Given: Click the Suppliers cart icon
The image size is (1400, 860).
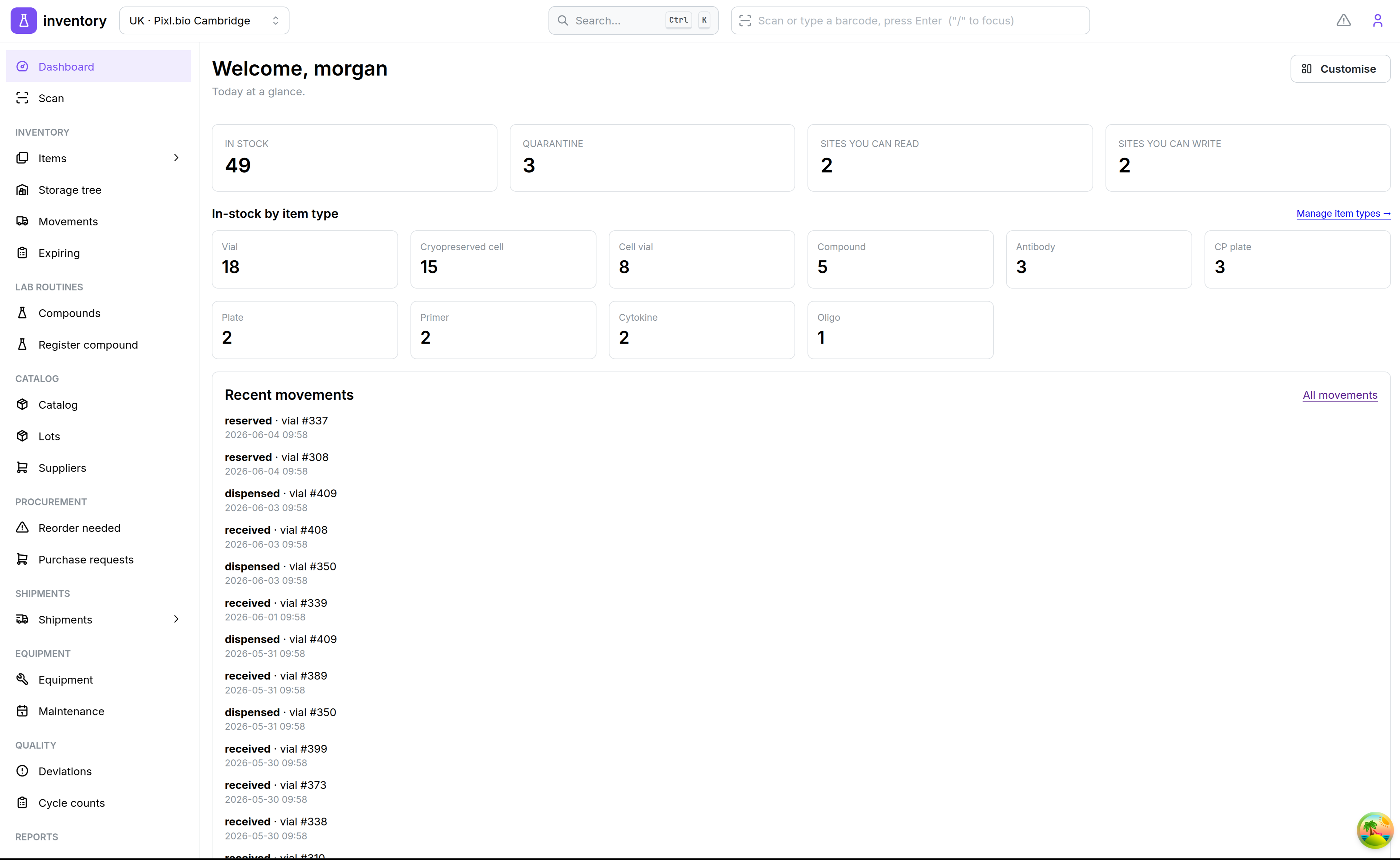Looking at the screenshot, I should click(22, 467).
